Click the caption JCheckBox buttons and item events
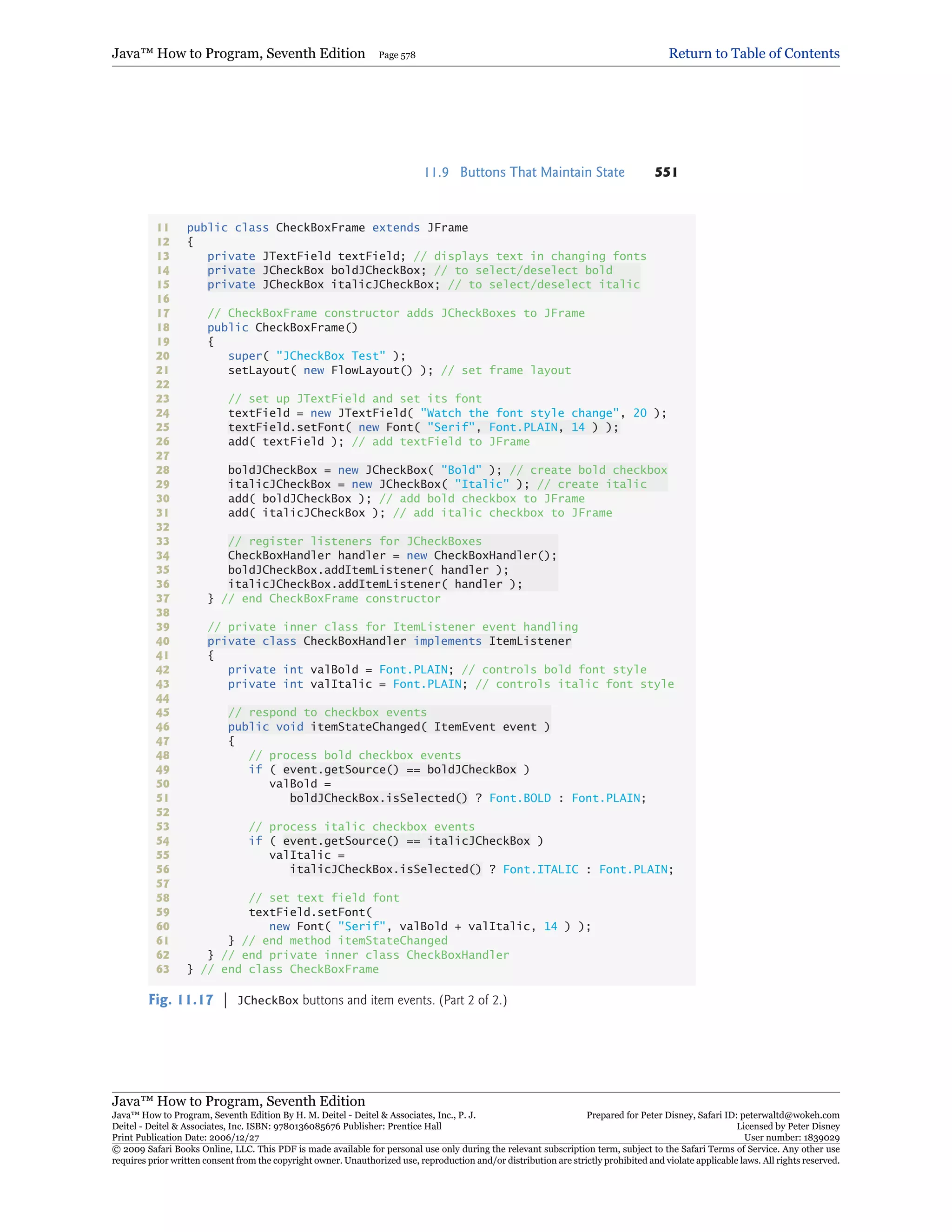This screenshot has height=1232, width=952. pyautogui.click(x=372, y=1000)
